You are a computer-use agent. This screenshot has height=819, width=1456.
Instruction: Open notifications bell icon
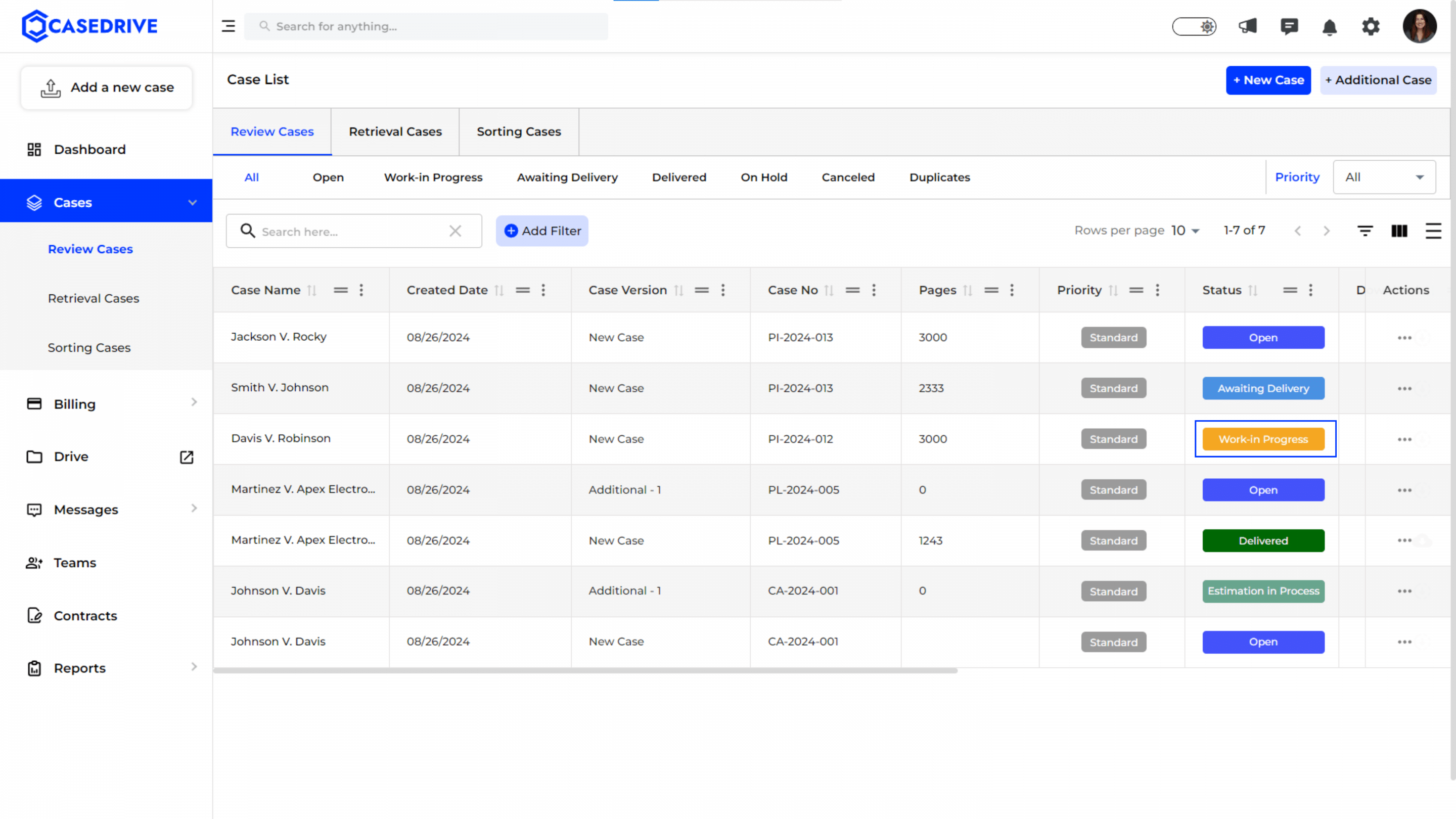point(1330,27)
